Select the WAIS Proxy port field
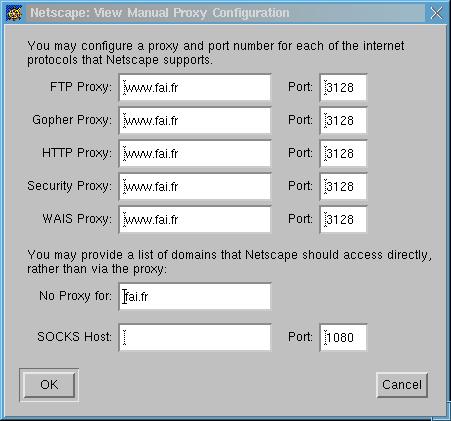Screen dimensions: 451x421 pos(343,219)
